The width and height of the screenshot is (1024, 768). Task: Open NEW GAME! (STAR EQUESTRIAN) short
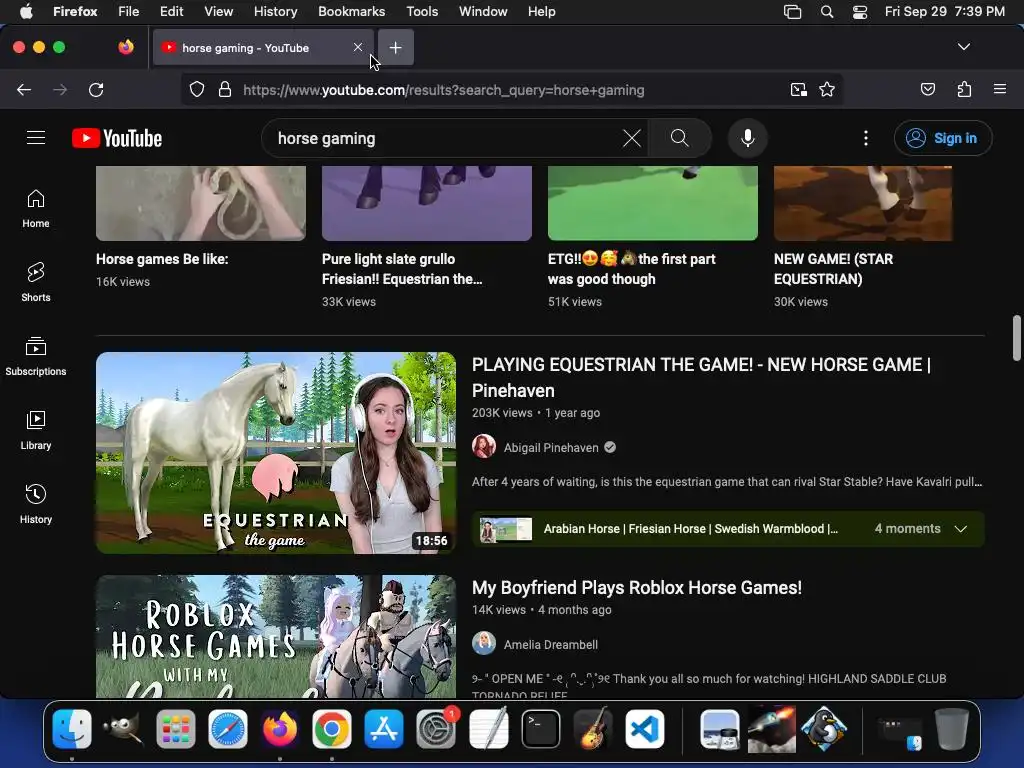[833, 269]
